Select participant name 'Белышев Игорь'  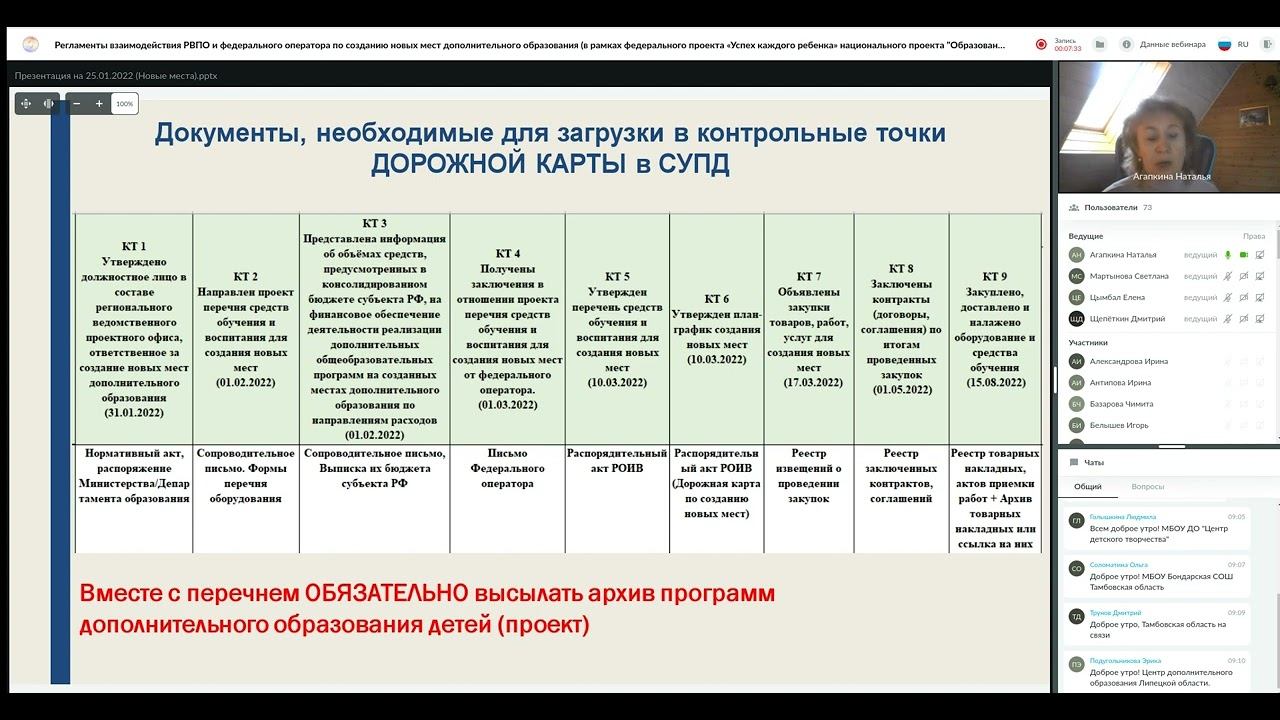pos(1119,425)
